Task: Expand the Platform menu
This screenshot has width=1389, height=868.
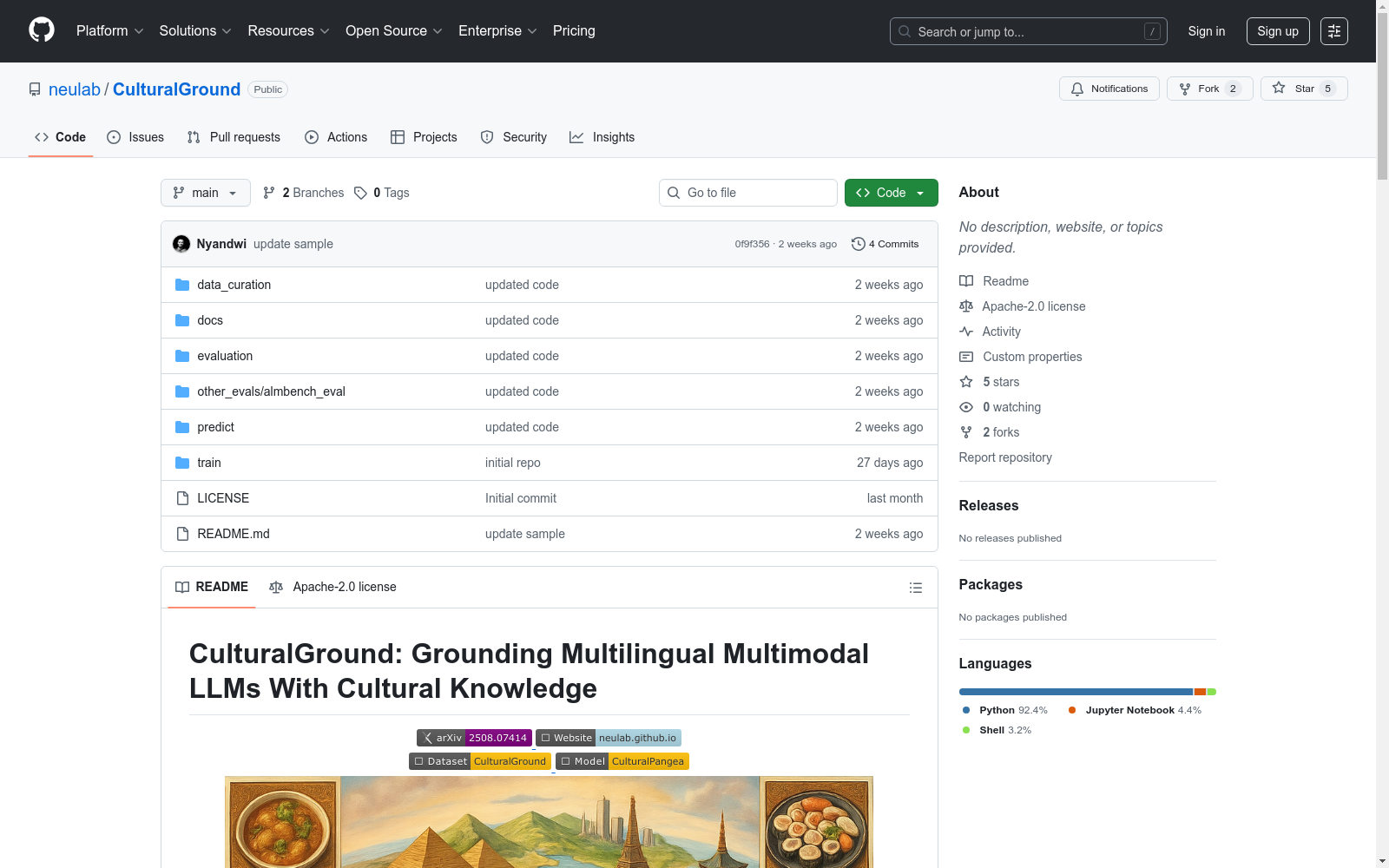Action: (109, 31)
